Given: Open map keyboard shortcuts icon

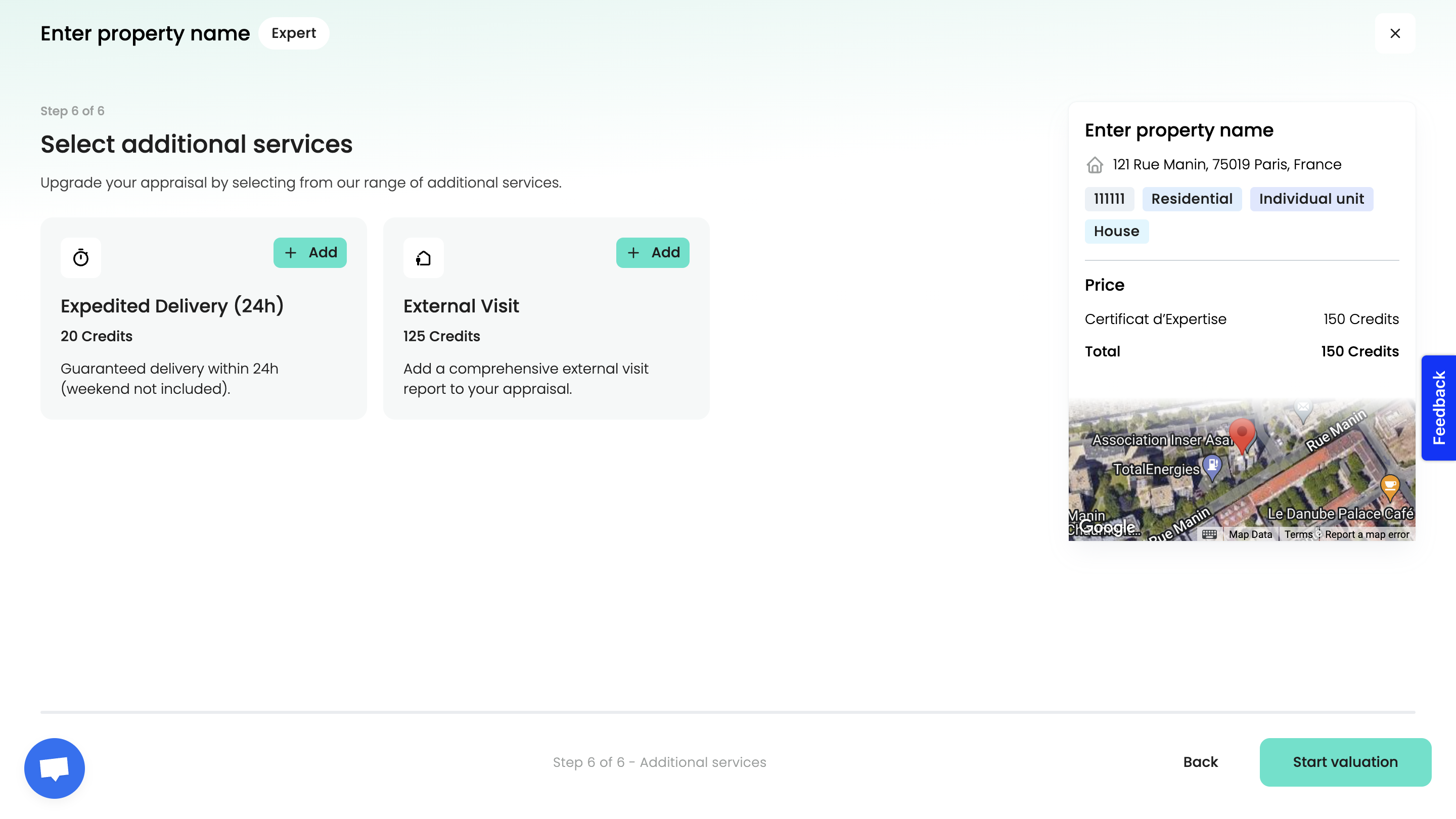Looking at the screenshot, I should 1209,534.
